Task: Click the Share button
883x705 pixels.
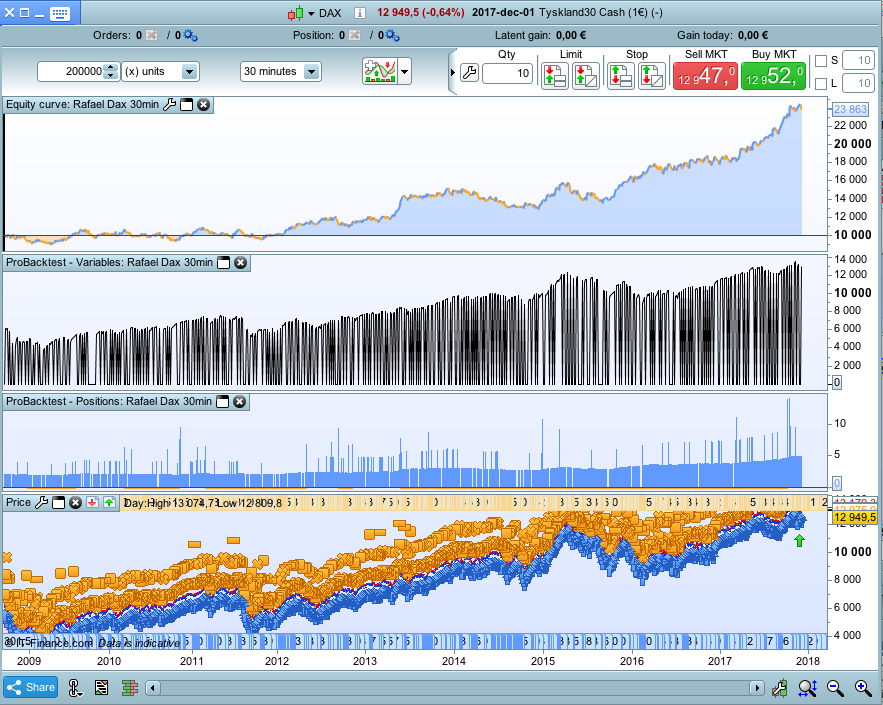Action: [30, 687]
